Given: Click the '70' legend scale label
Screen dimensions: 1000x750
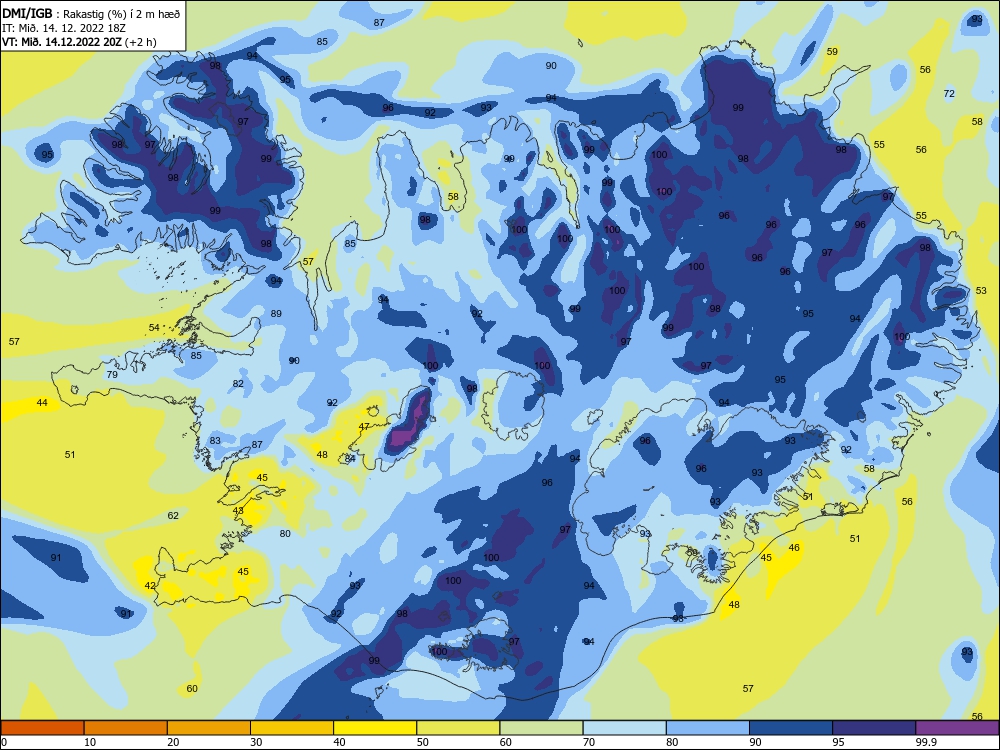Looking at the screenshot, I should 589,742.
